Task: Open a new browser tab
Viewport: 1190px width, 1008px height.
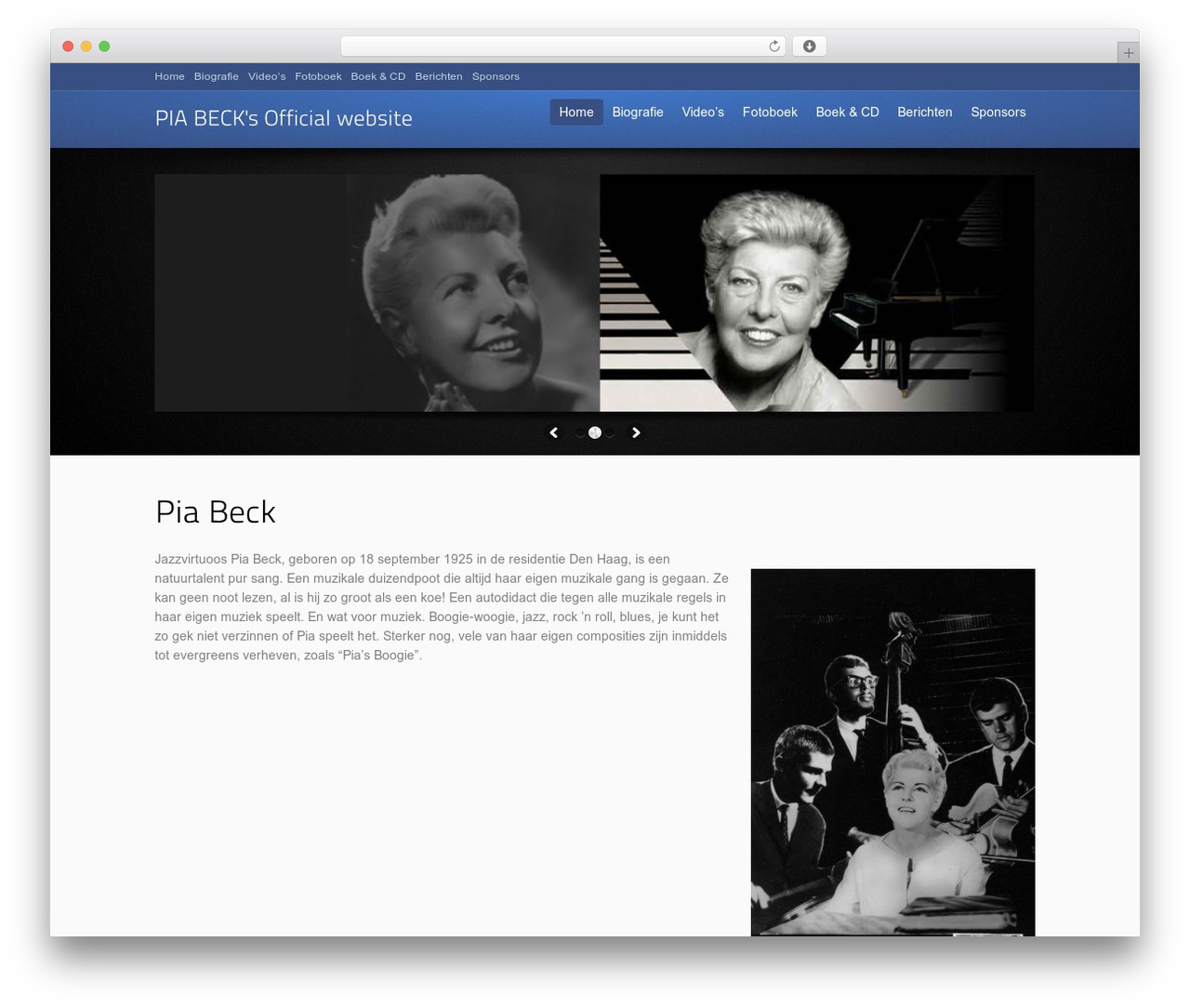Action: click(x=1128, y=53)
